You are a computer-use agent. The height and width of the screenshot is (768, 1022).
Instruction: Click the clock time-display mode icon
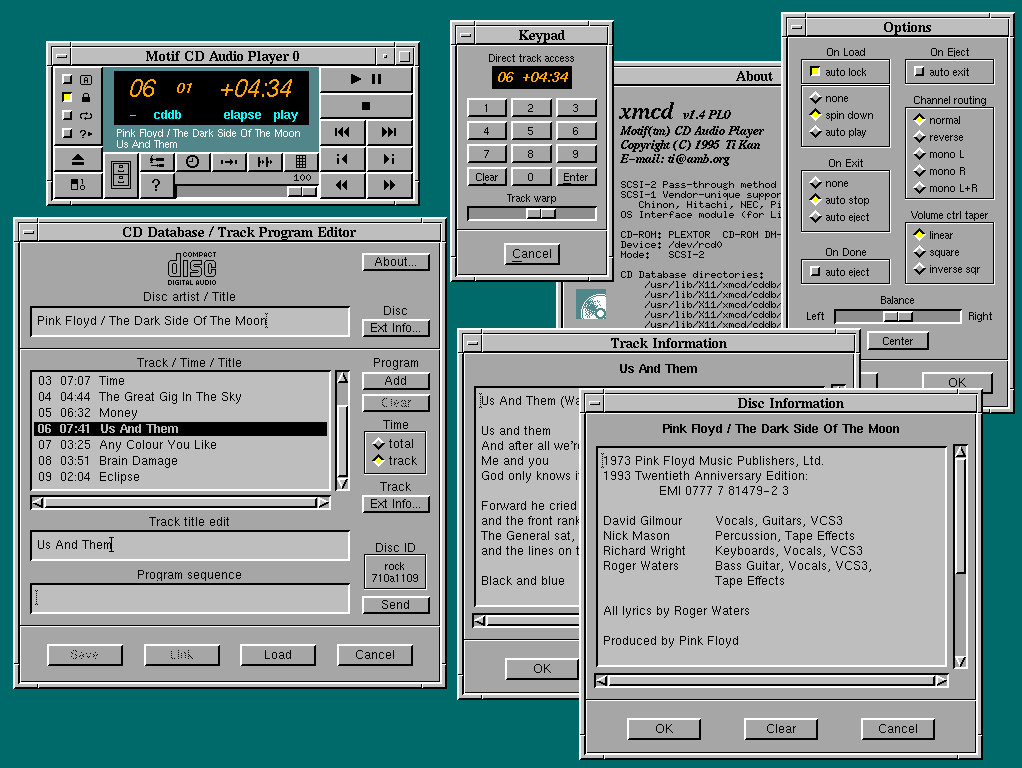tap(192, 161)
